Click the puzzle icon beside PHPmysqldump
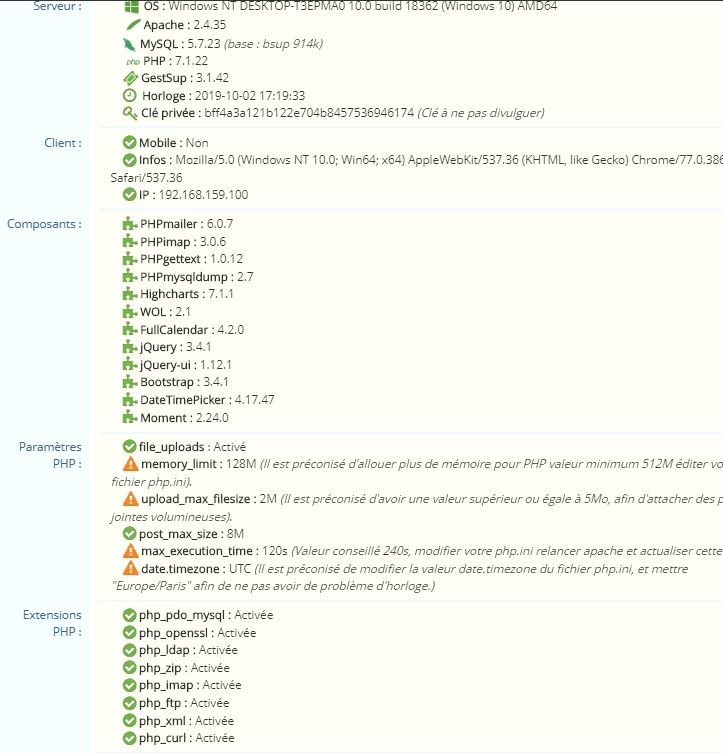Viewport: 723px width, 753px height. tap(130, 277)
